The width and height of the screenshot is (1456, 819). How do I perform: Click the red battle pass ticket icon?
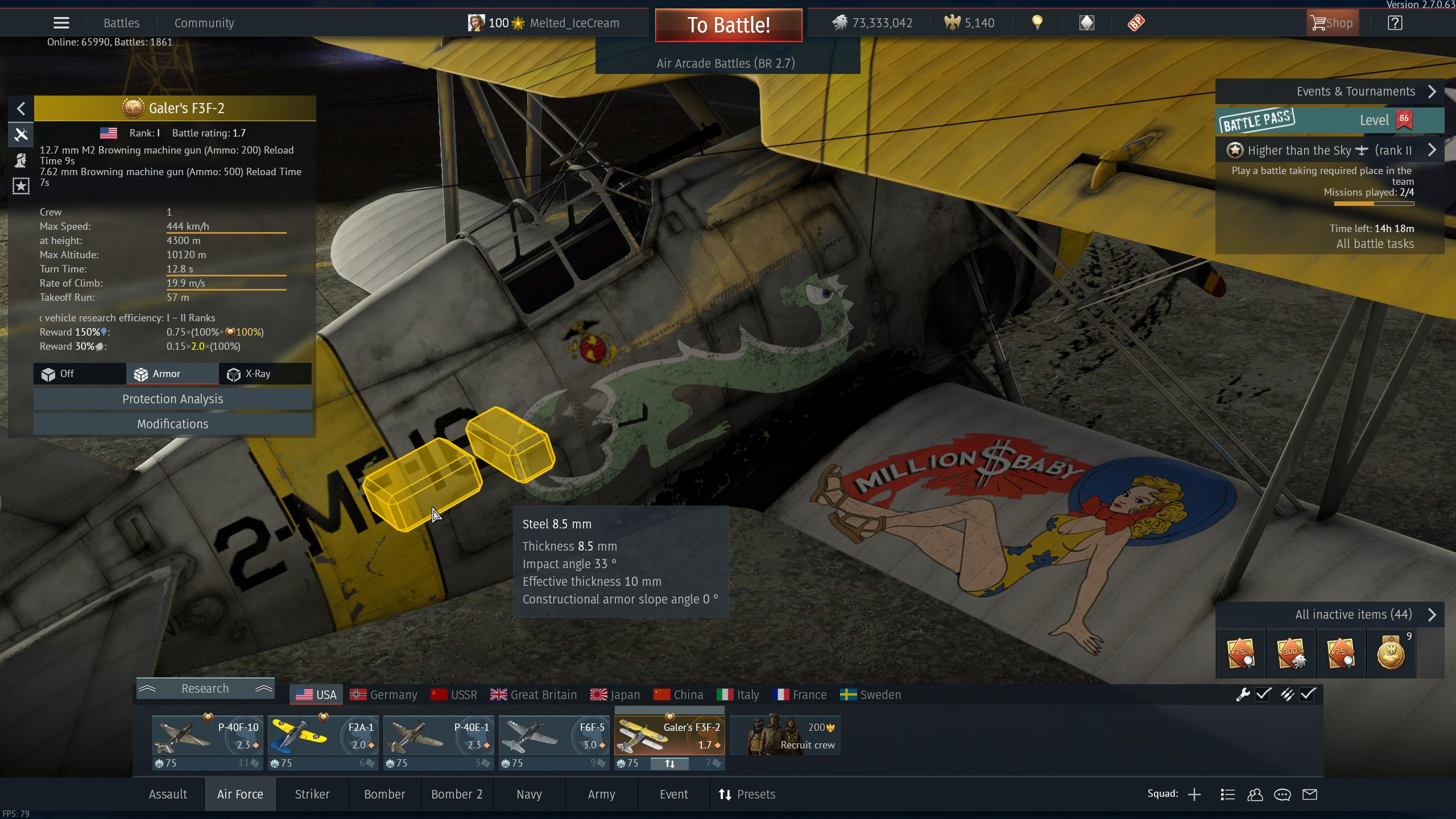tap(1135, 23)
